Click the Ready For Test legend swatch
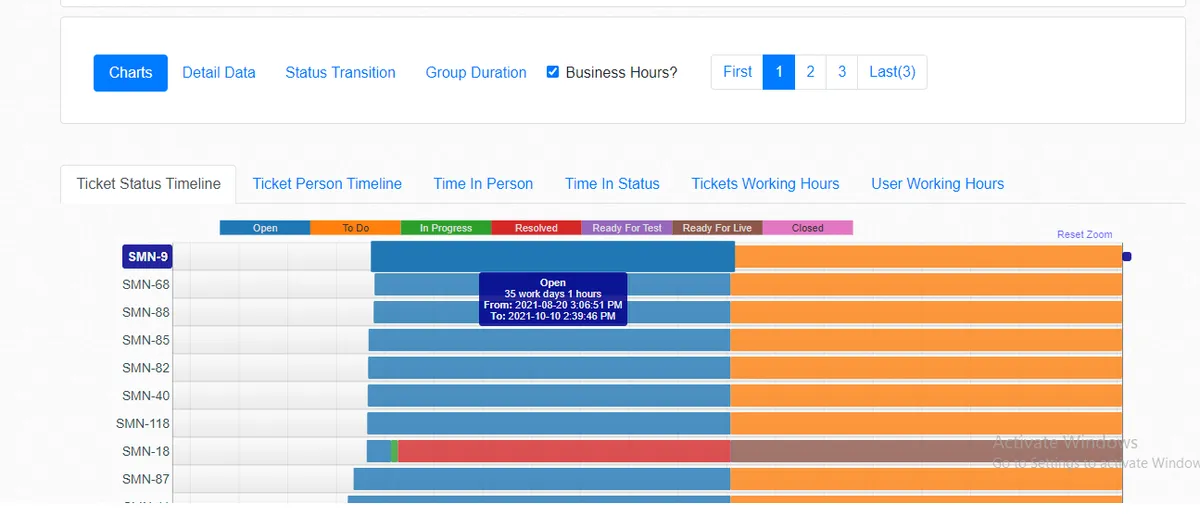 (627, 228)
